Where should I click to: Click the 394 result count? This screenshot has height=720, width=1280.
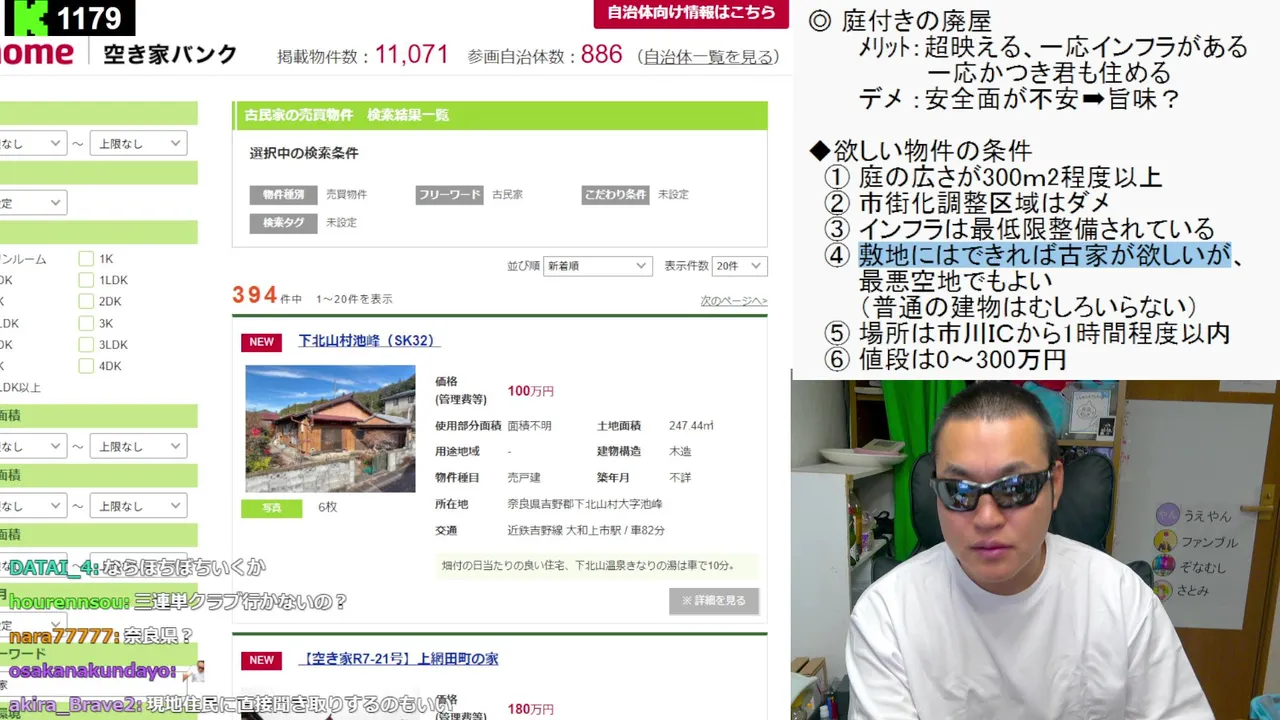pyautogui.click(x=254, y=295)
